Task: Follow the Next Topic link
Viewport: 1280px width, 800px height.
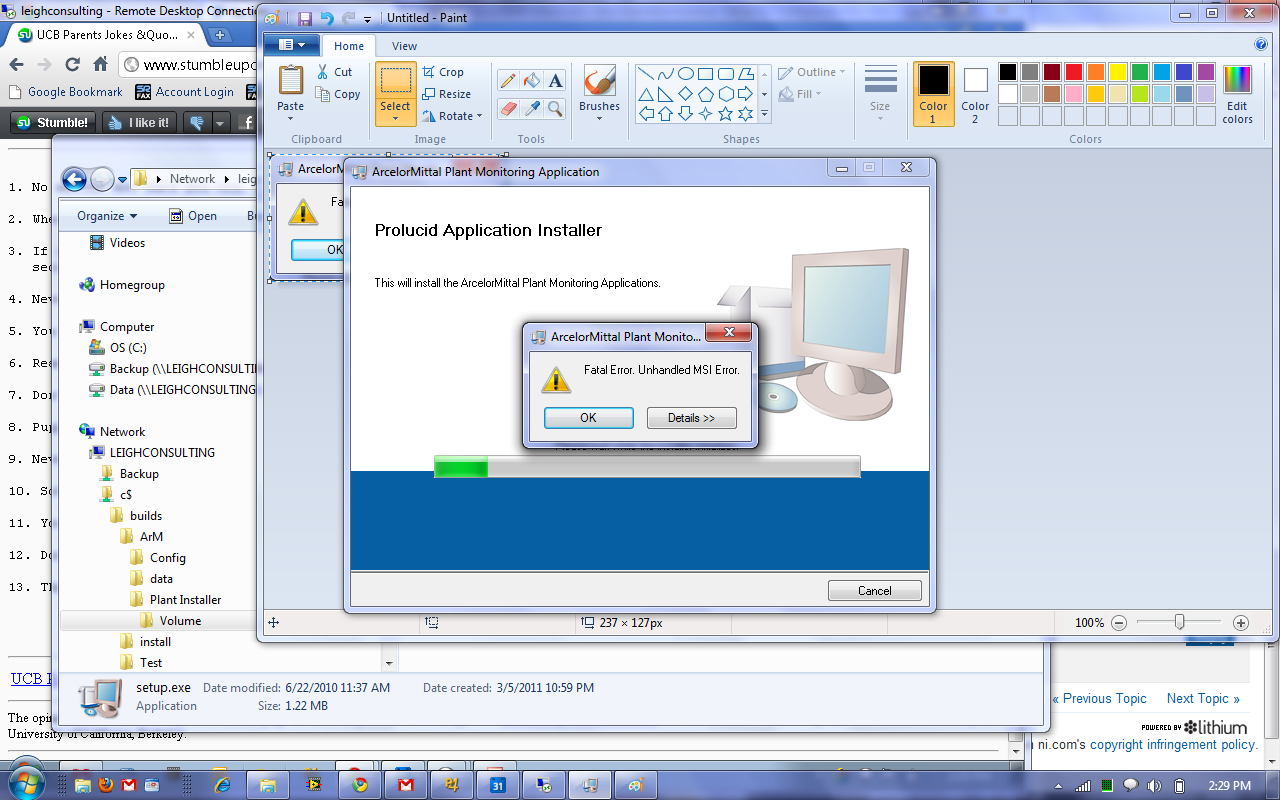Action: click(x=1203, y=699)
